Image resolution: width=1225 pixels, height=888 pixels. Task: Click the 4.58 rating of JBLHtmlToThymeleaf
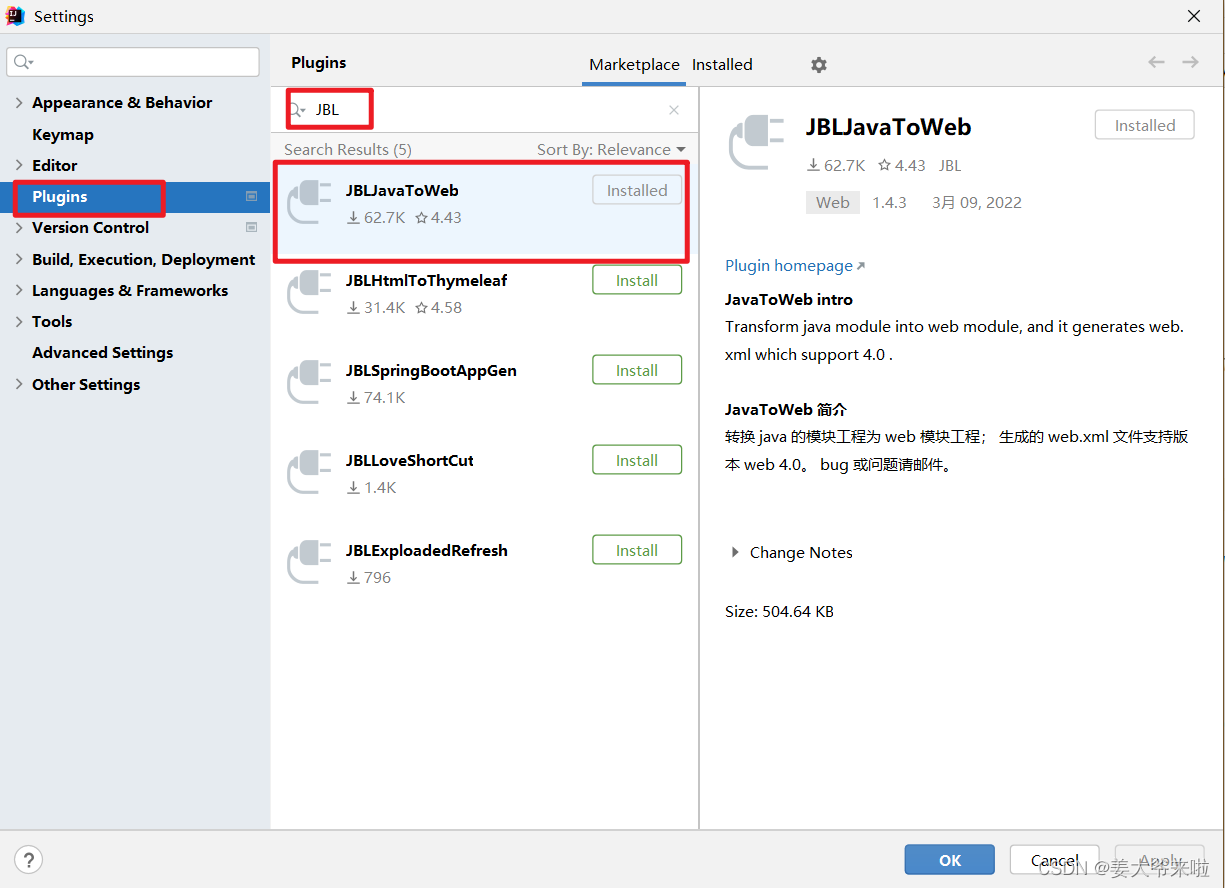pos(438,308)
